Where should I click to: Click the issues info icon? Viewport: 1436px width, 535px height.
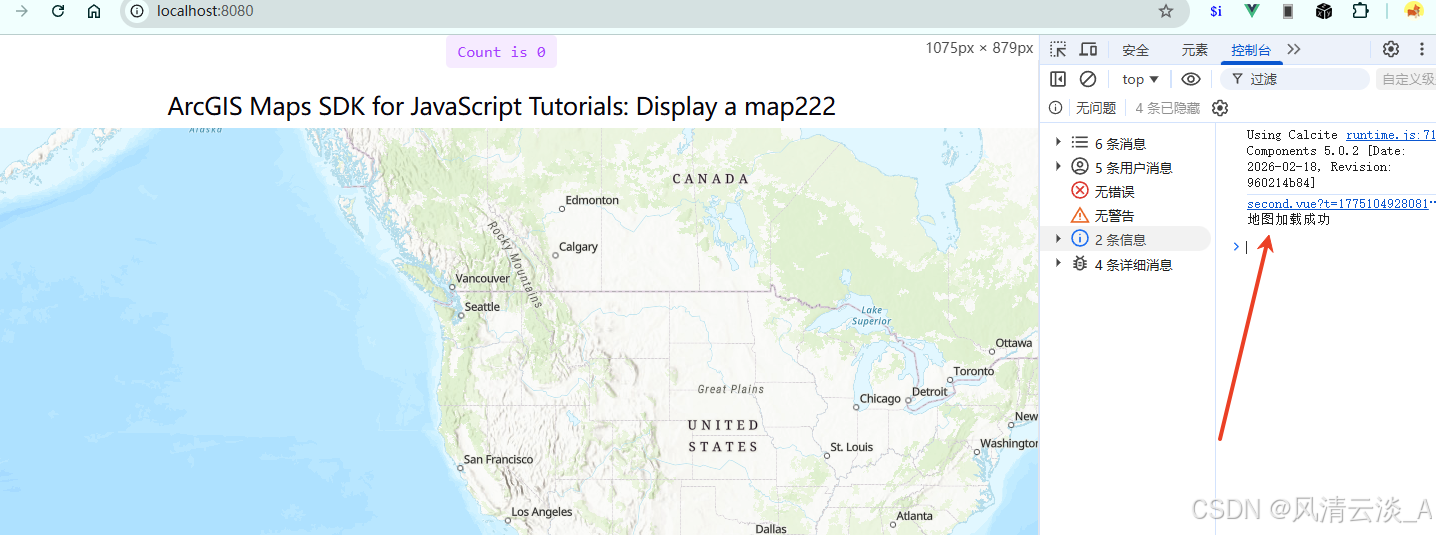[x=1055, y=108]
